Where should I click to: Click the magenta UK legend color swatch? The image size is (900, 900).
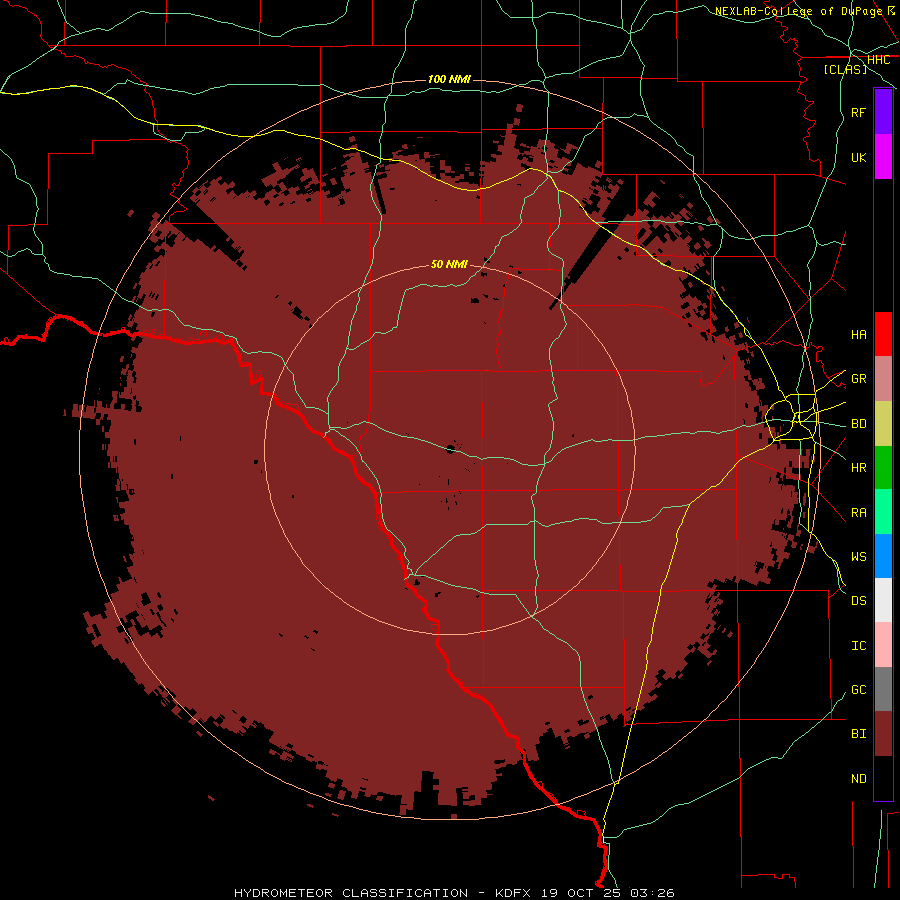coord(883,157)
